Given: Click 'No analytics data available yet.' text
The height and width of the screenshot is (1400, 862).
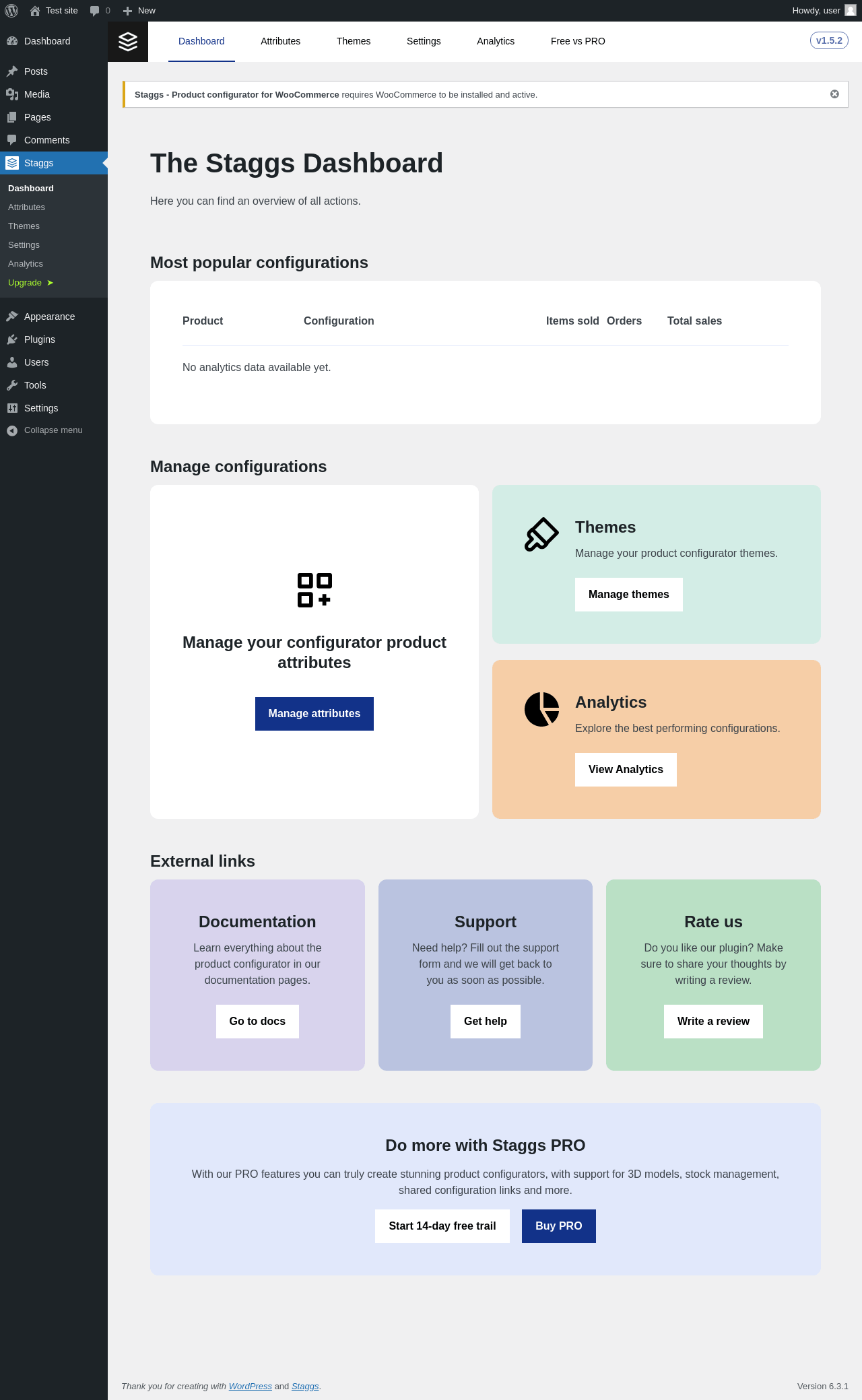Looking at the screenshot, I should click(x=257, y=368).
